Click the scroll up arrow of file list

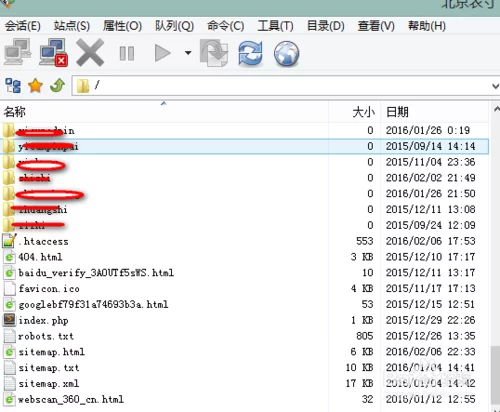coord(496,109)
